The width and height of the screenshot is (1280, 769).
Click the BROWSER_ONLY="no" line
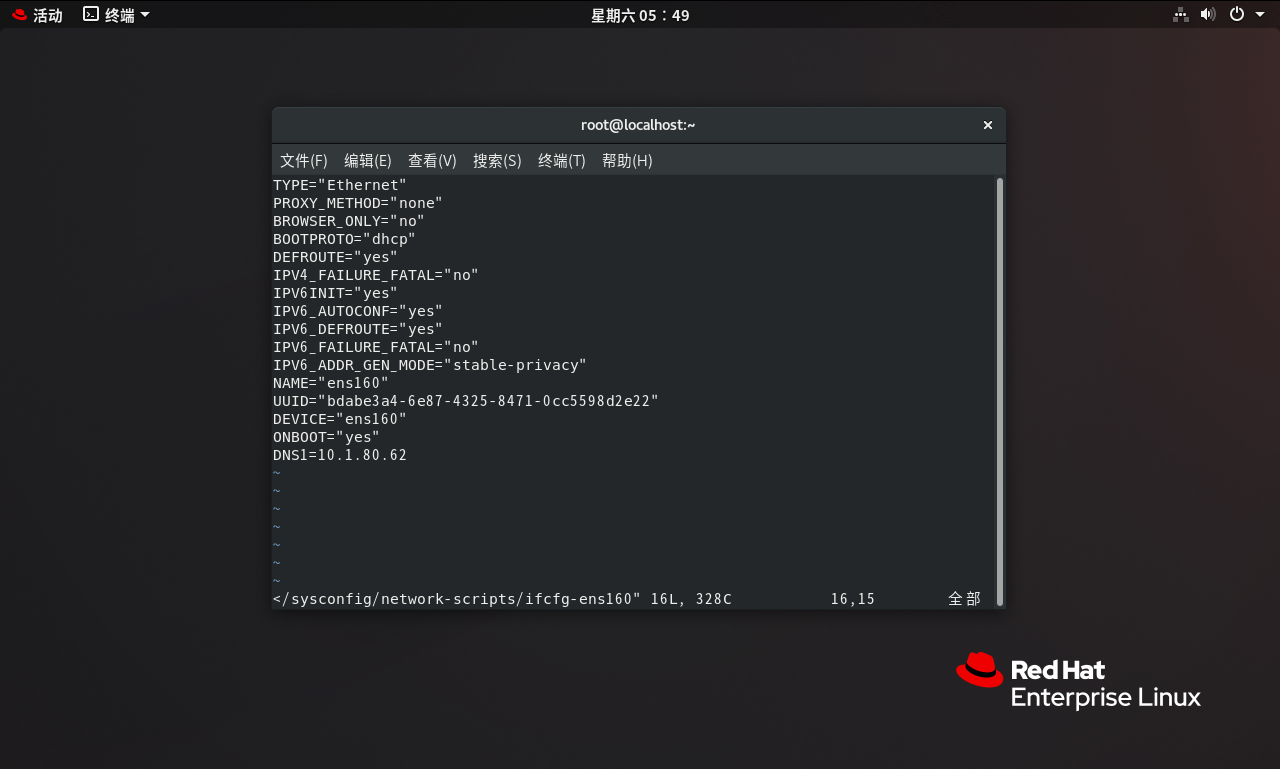[349, 221]
